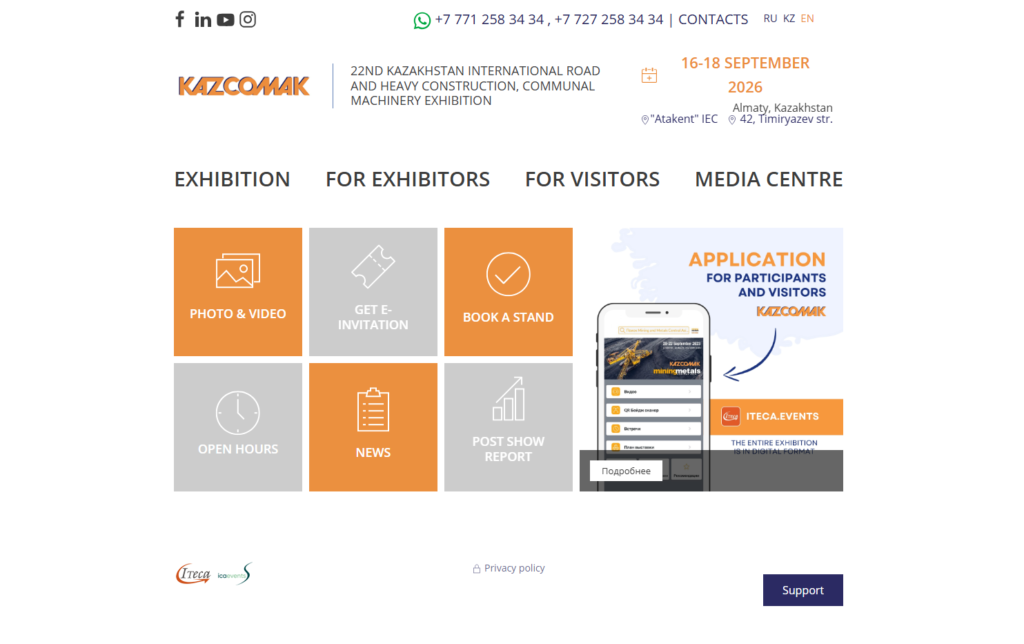Screen dimensions: 1024x644
Task: Open the Instagram social icon
Action: [248, 19]
